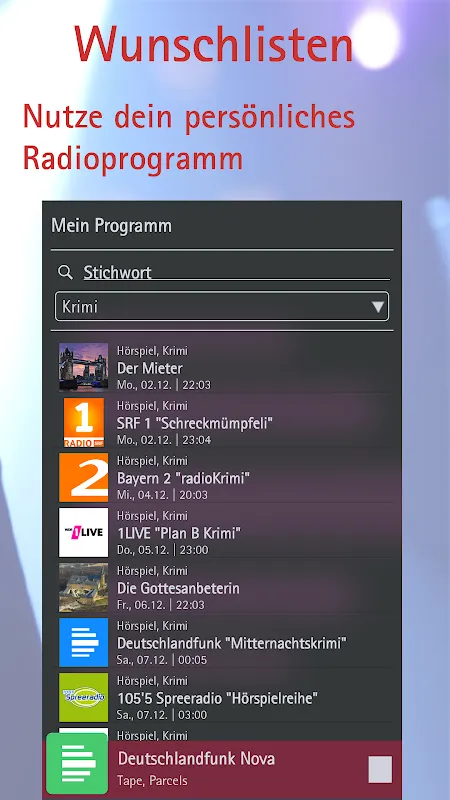Click the Mein Programm header
450x800 pixels.
click(111, 226)
